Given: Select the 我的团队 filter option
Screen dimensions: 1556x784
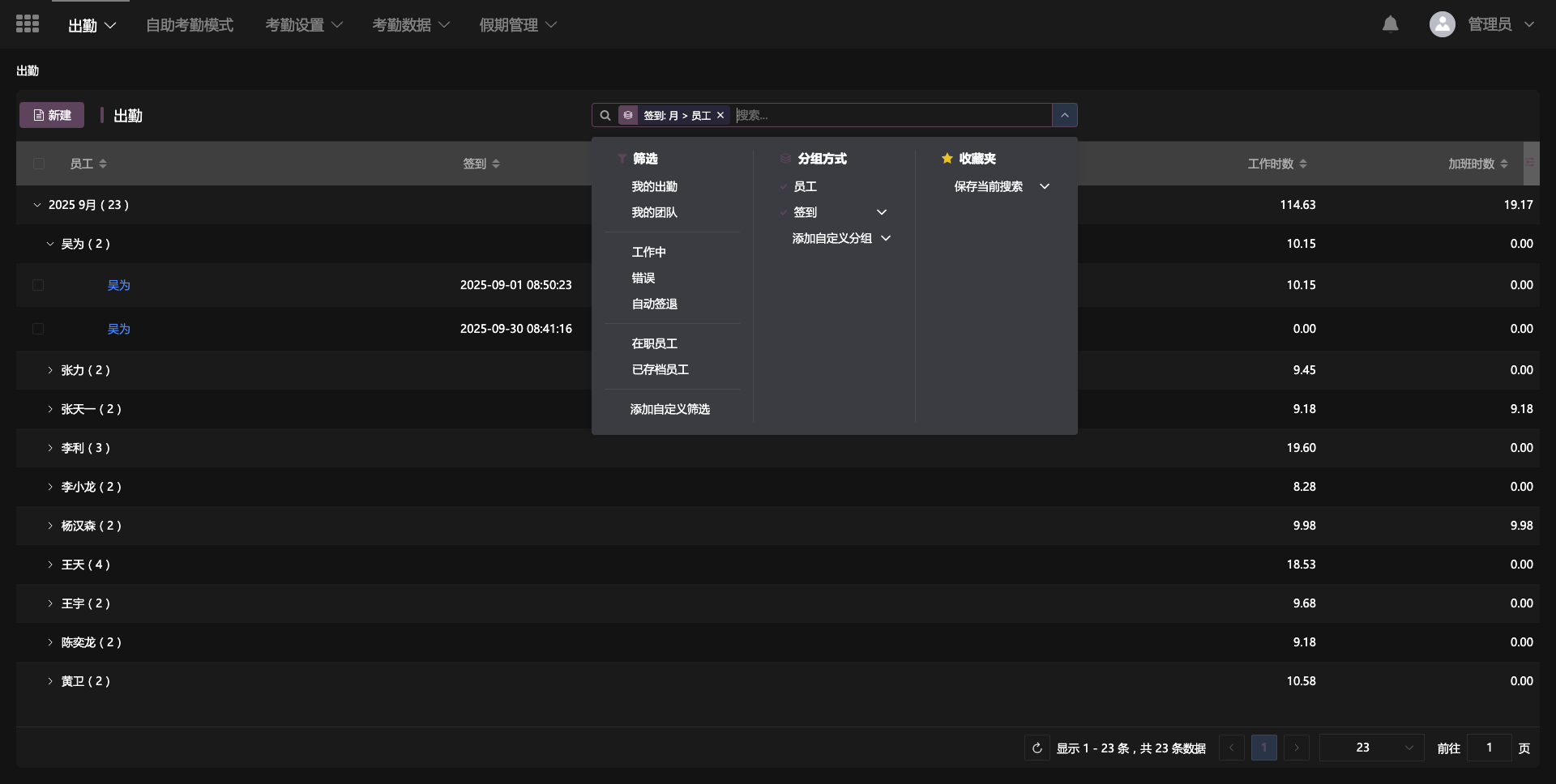Looking at the screenshot, I should [654, 212].
